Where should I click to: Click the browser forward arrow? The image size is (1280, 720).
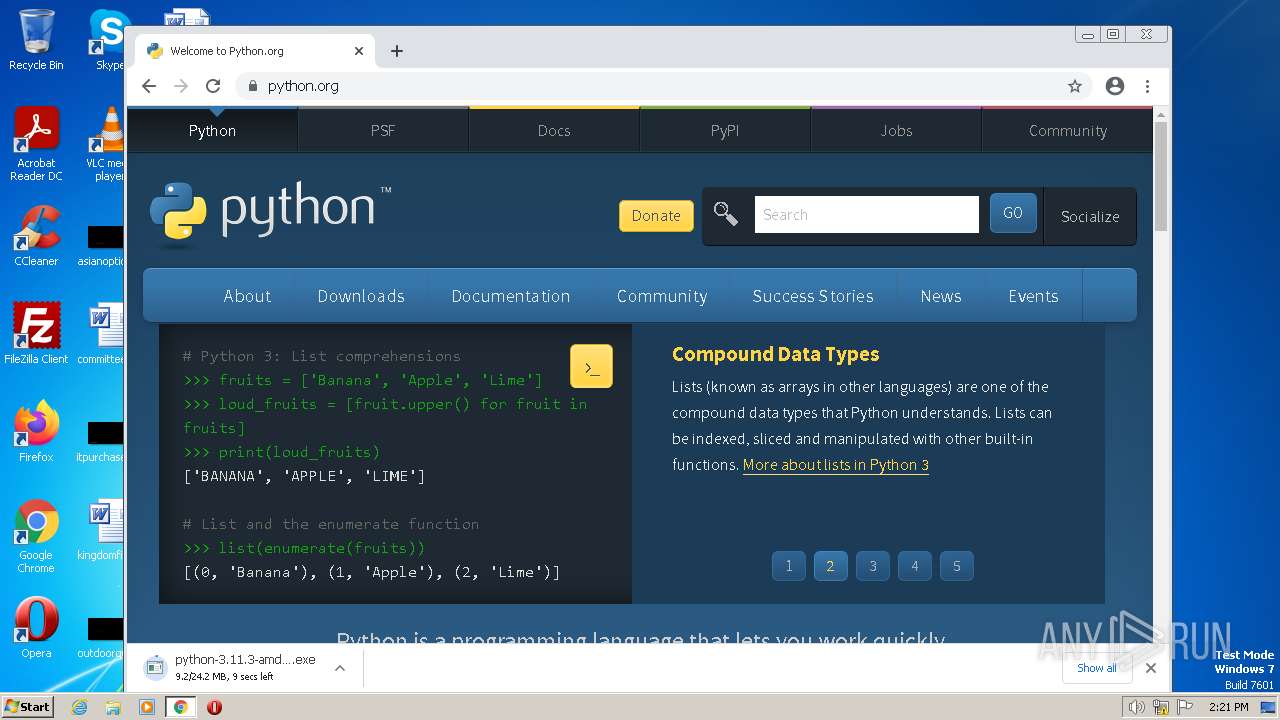pos(181,86)
